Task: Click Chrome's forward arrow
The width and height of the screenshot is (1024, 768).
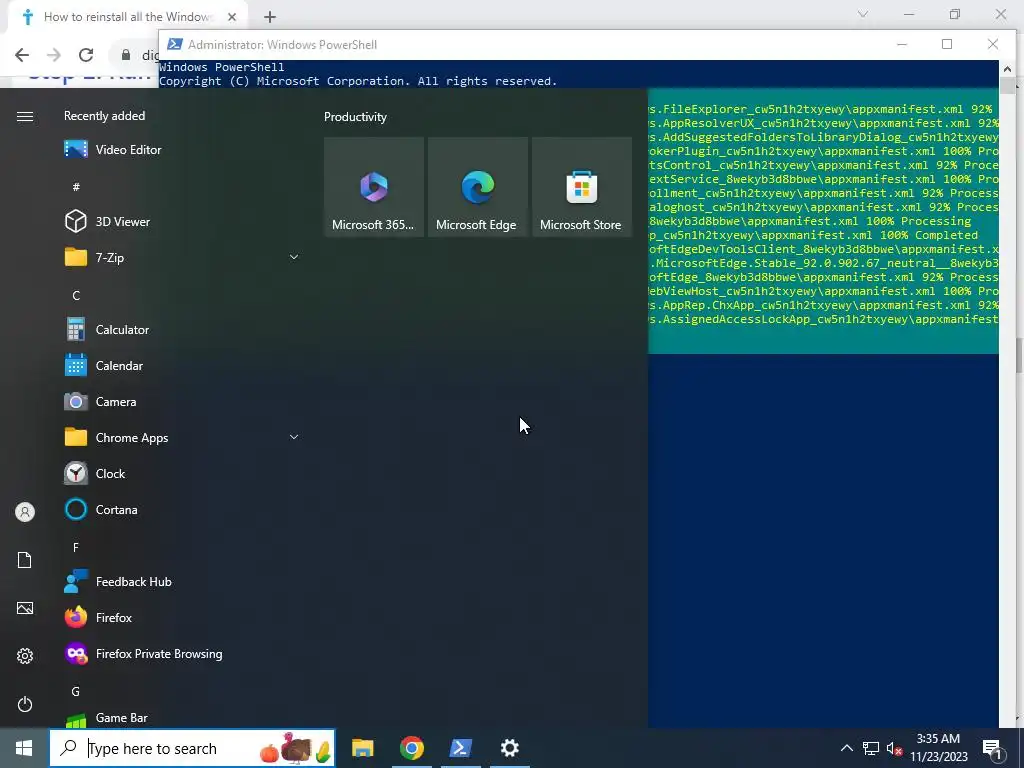Action: (54, 55)
